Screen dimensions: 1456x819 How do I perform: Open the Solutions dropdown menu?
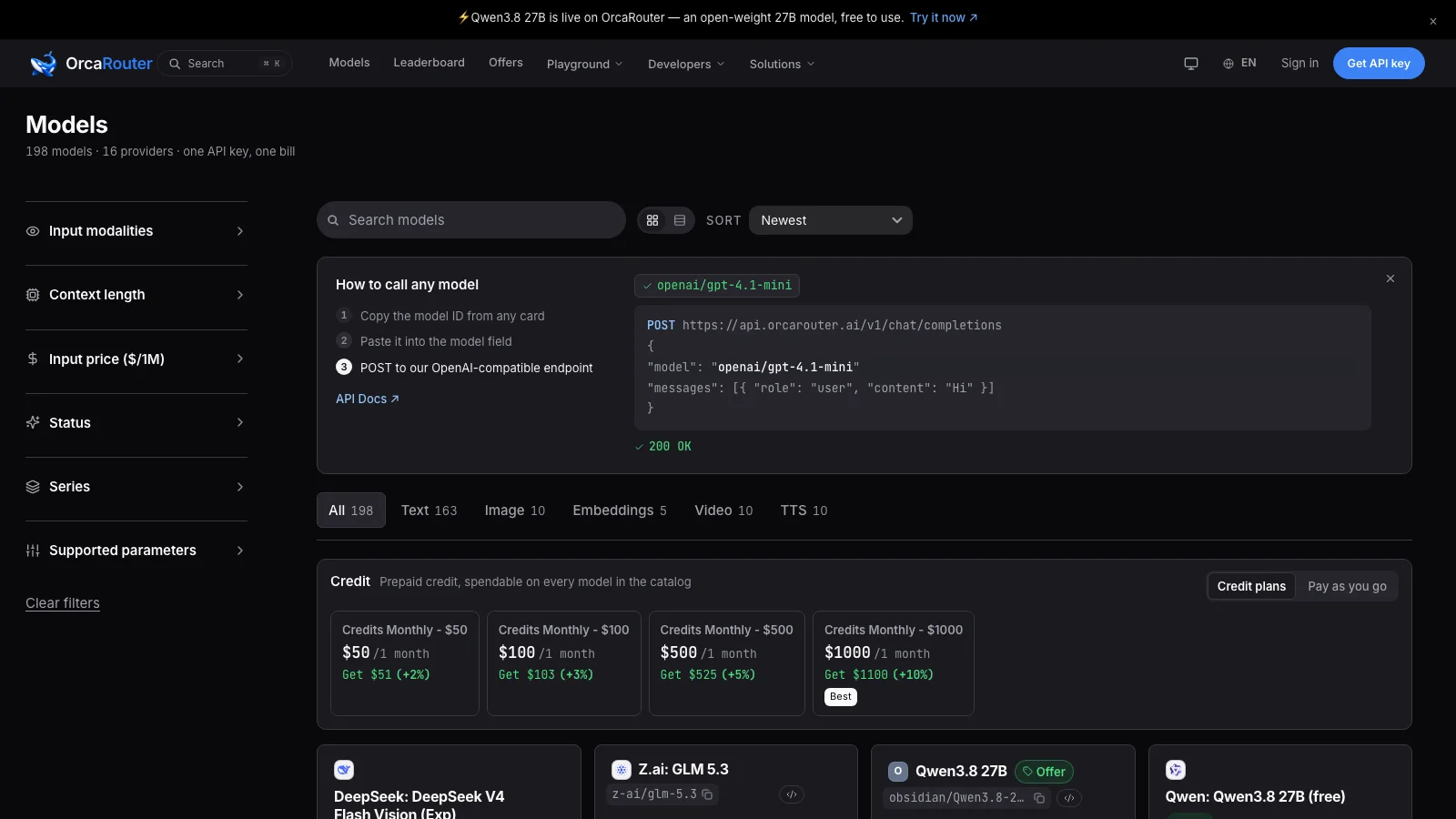pos(782,64)
